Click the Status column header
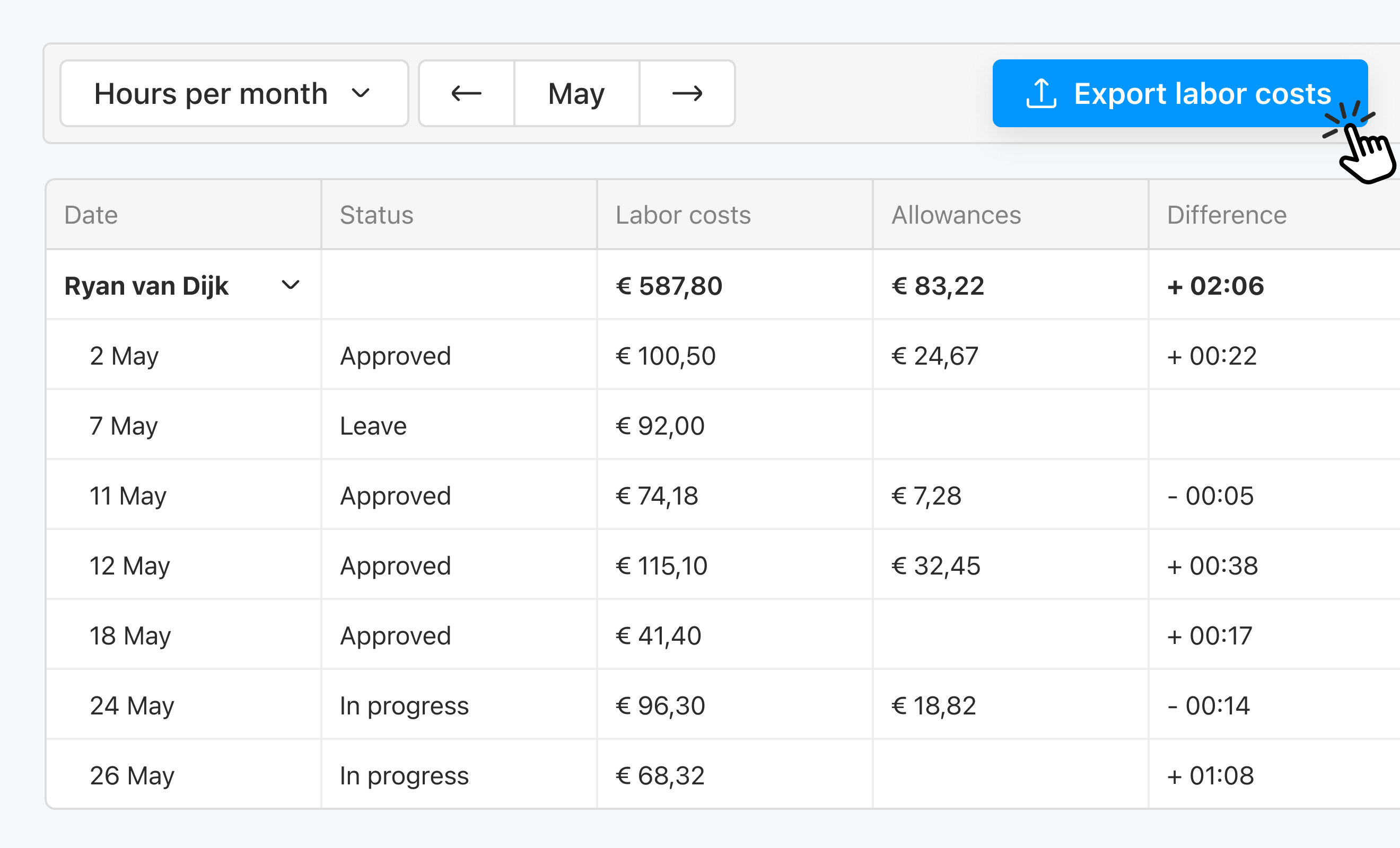 tap(377, 215)
